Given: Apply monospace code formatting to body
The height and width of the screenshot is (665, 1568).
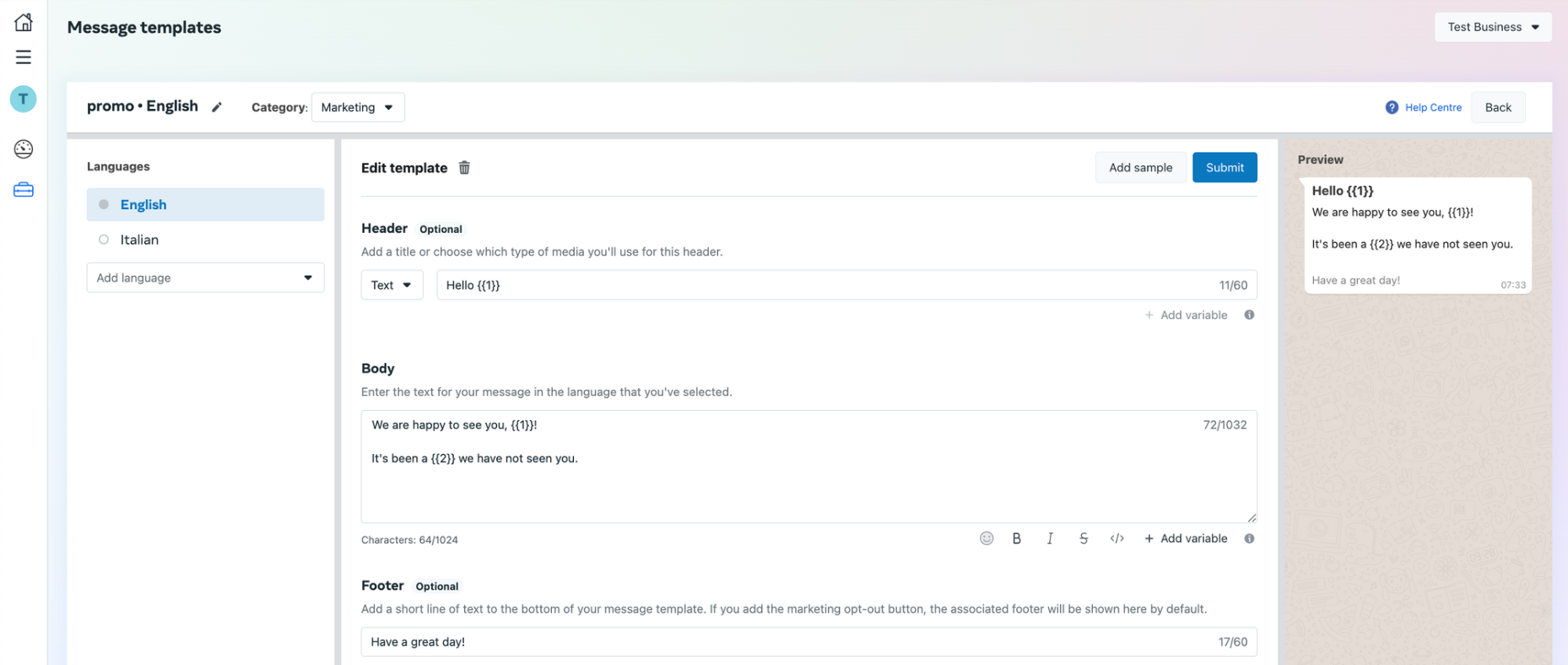Looking at the screenshot, I should coord(1117,538).
